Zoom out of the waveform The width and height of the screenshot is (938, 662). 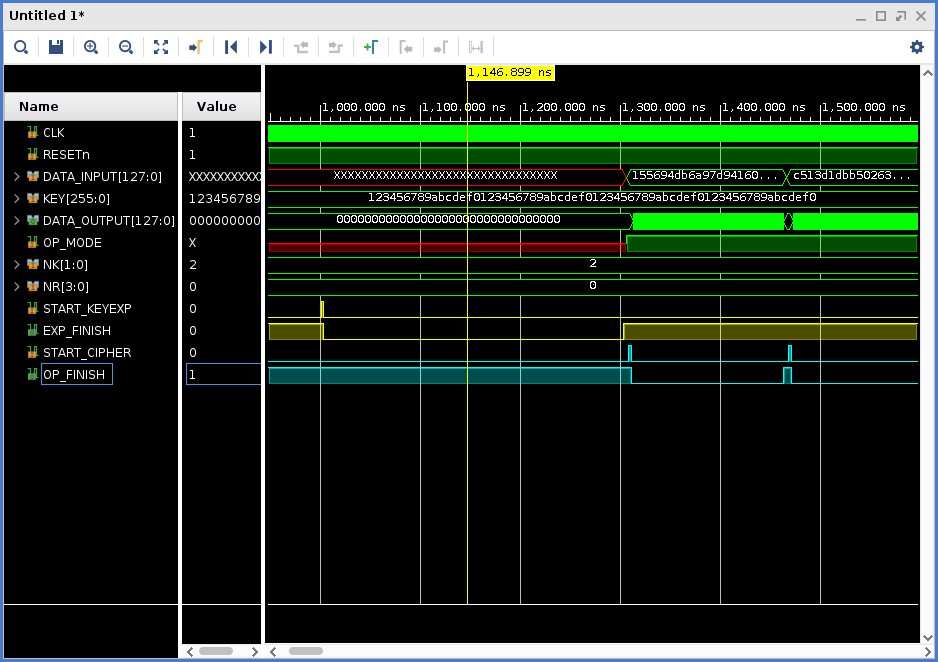pyautogui.click(x=126, y=47)
